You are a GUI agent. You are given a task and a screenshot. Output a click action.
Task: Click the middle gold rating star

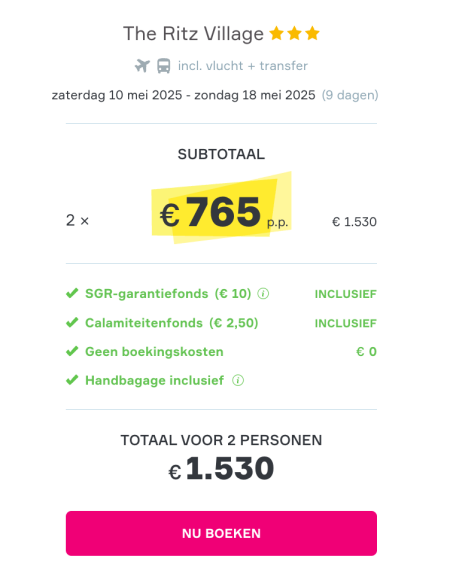click(294, 33)
